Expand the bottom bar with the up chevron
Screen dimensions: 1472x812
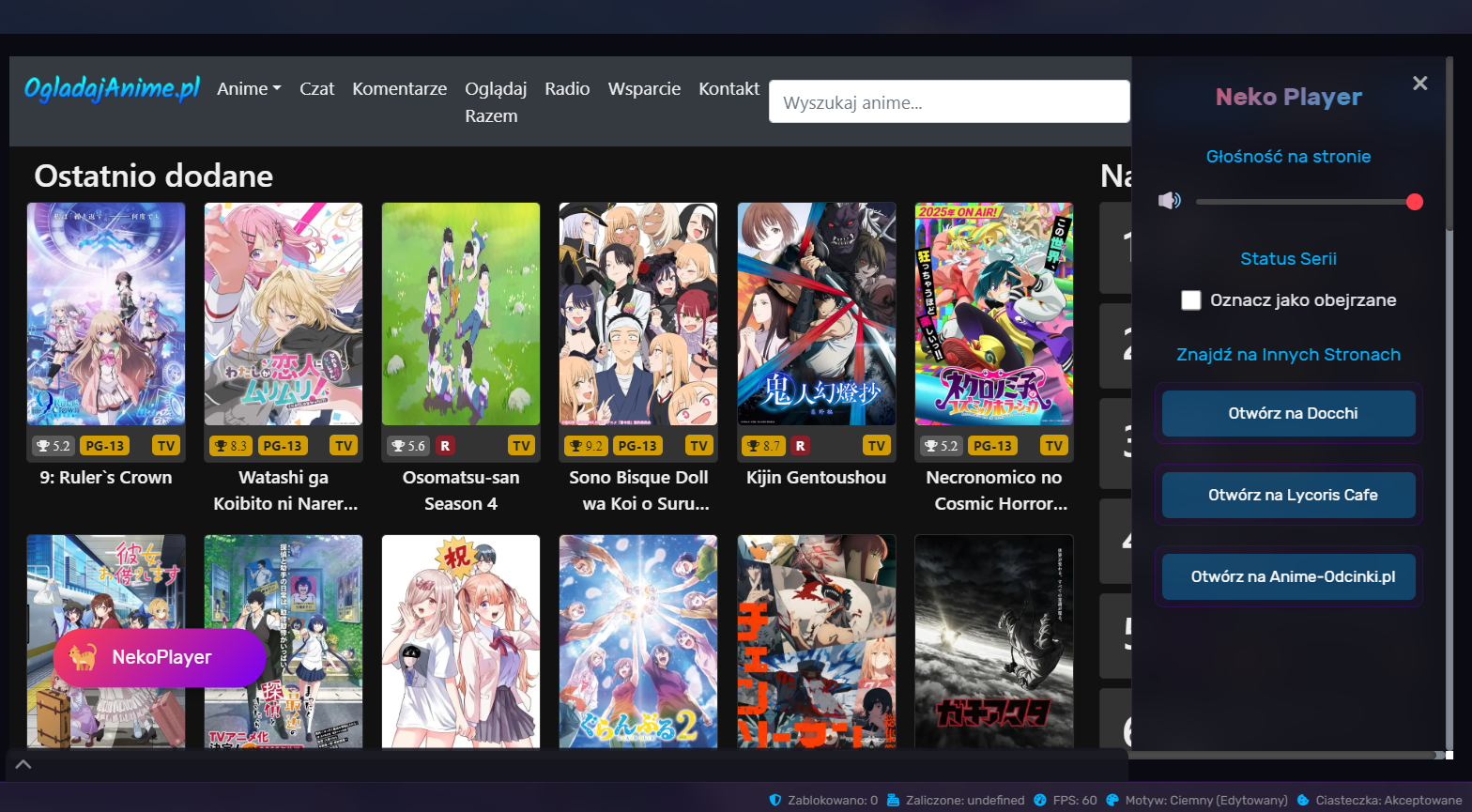(x=23, y=764)
